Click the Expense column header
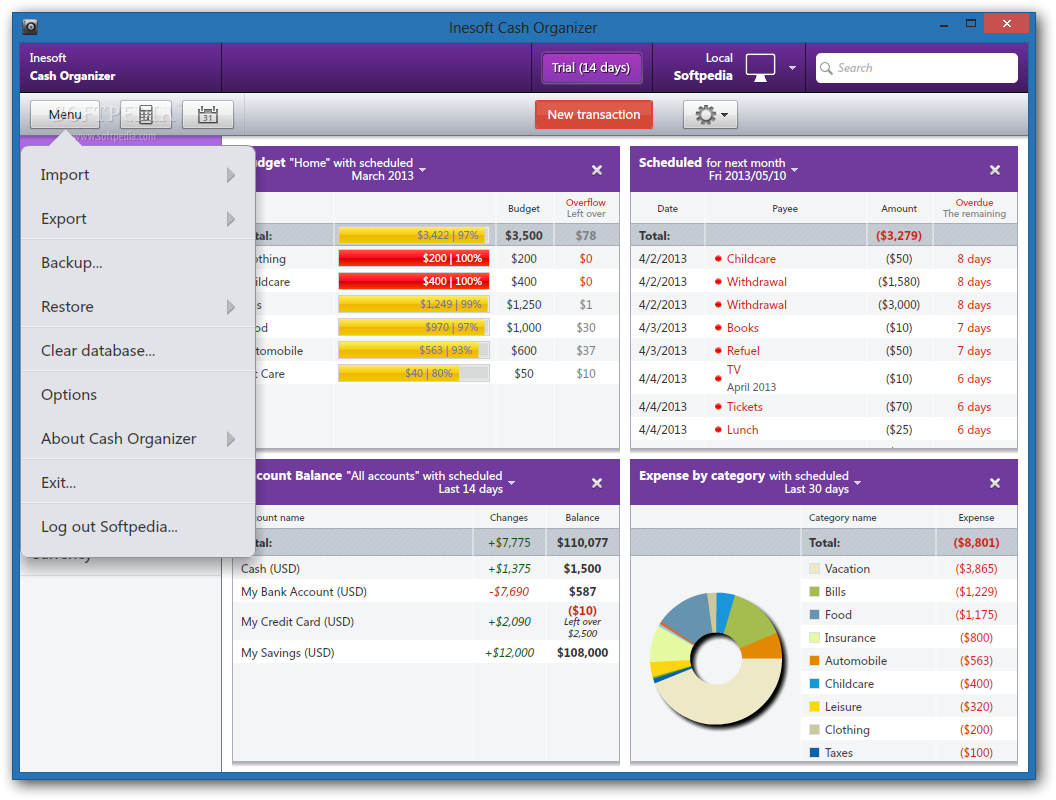The image size is (1056, 800). [976, 518]
